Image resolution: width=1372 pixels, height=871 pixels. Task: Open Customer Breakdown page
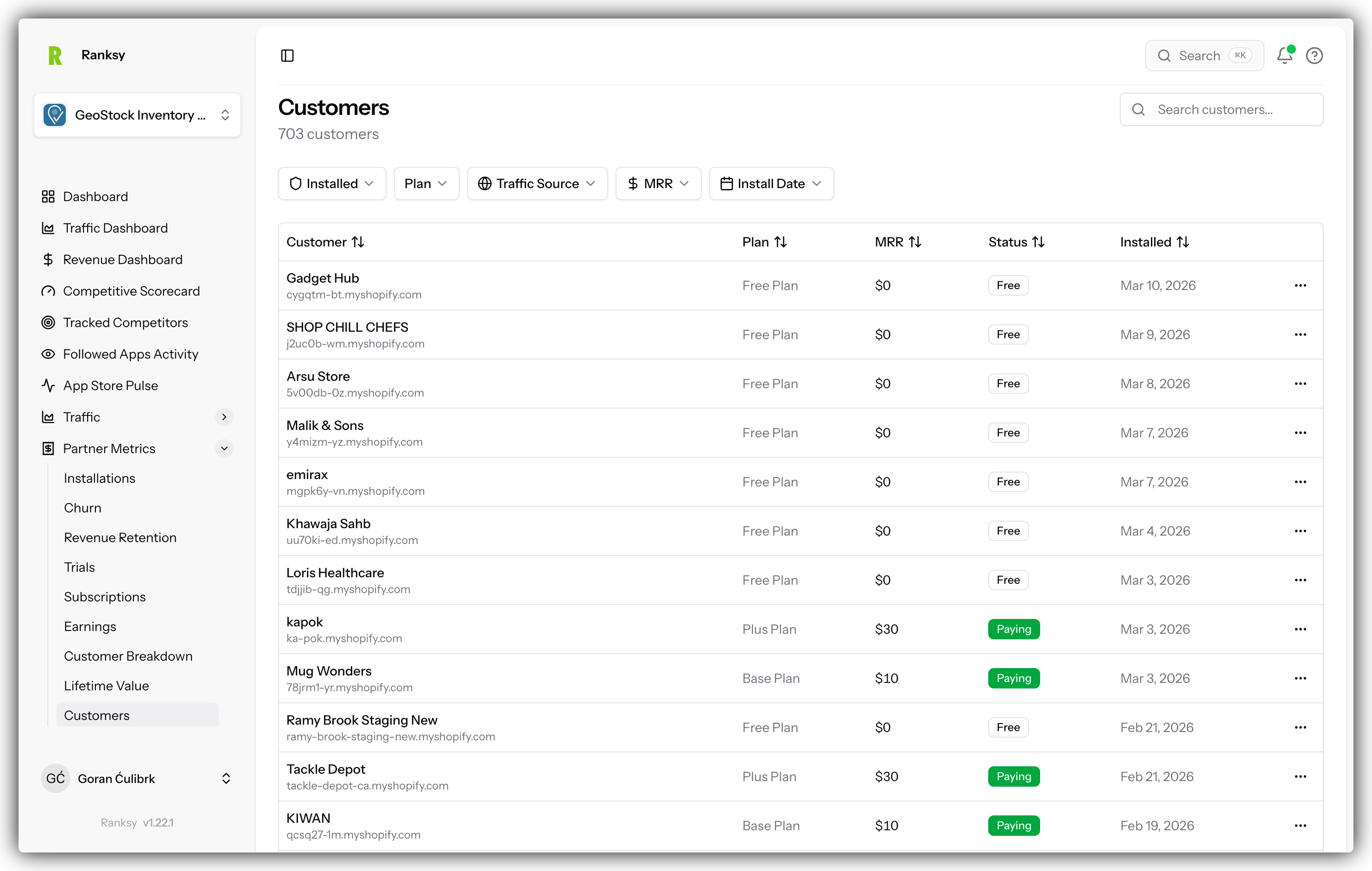click(x=128, y=656)
